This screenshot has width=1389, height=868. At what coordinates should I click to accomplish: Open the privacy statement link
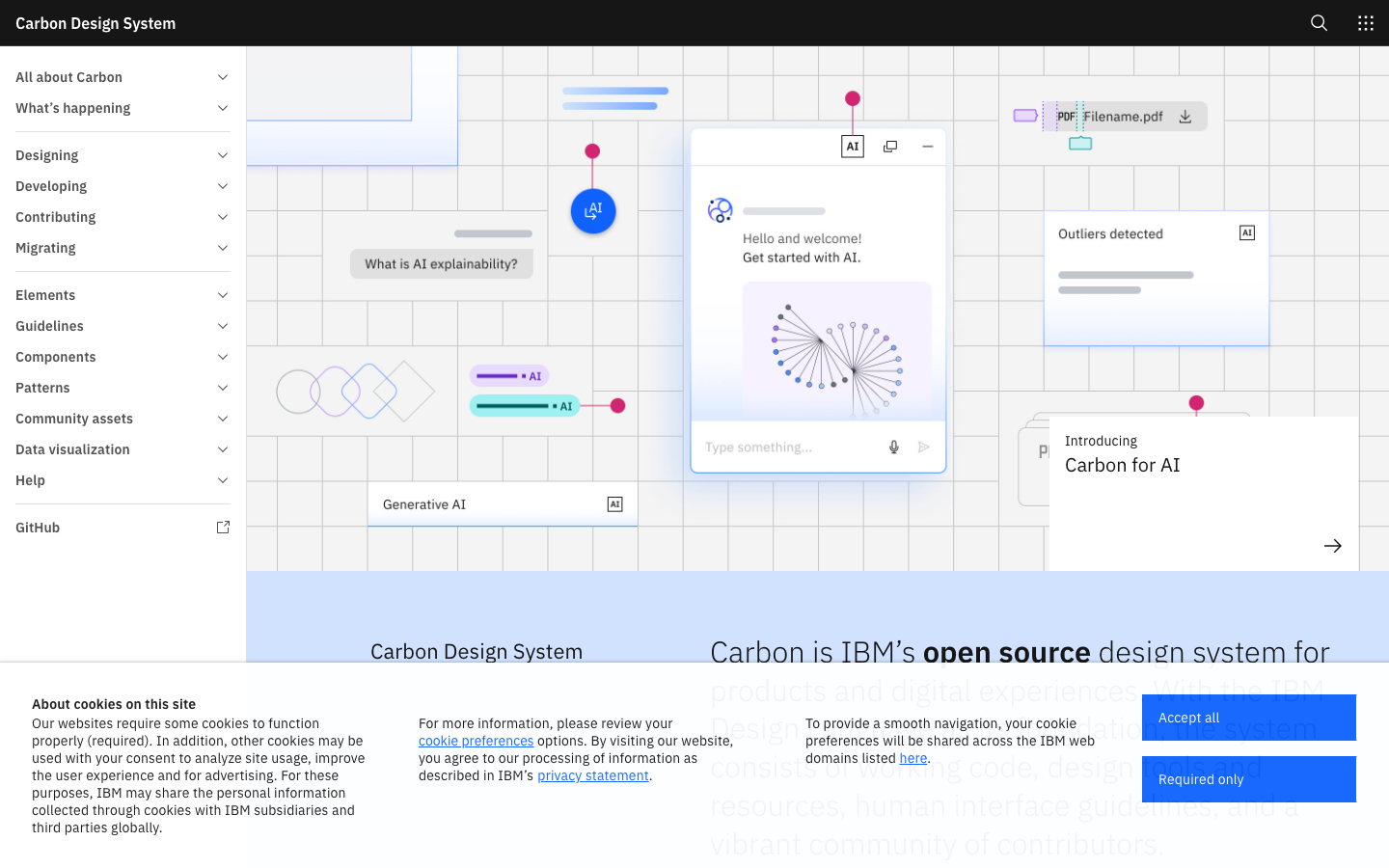coord(593,775)
